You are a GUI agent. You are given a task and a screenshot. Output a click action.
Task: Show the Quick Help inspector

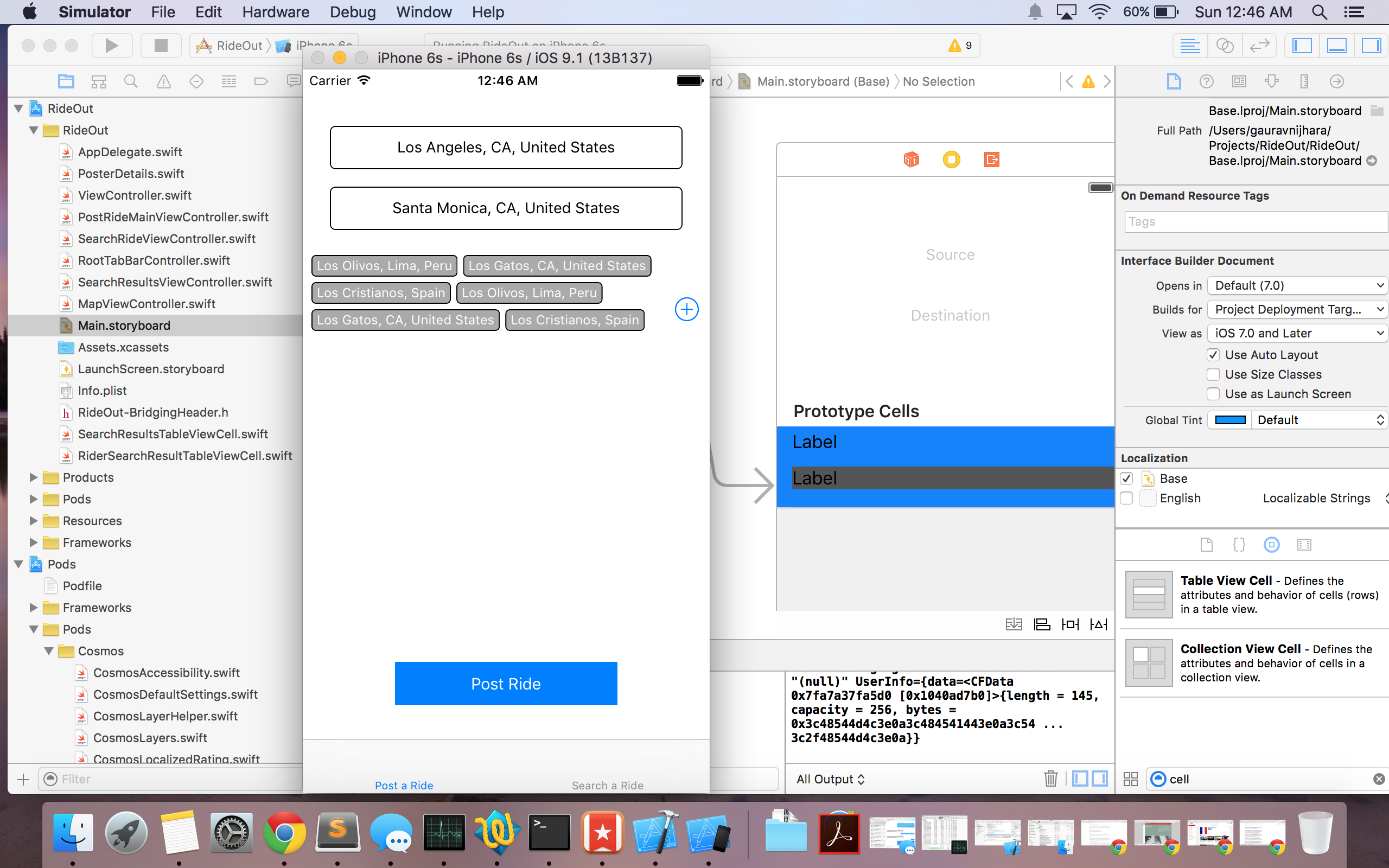click(1206, 81)
